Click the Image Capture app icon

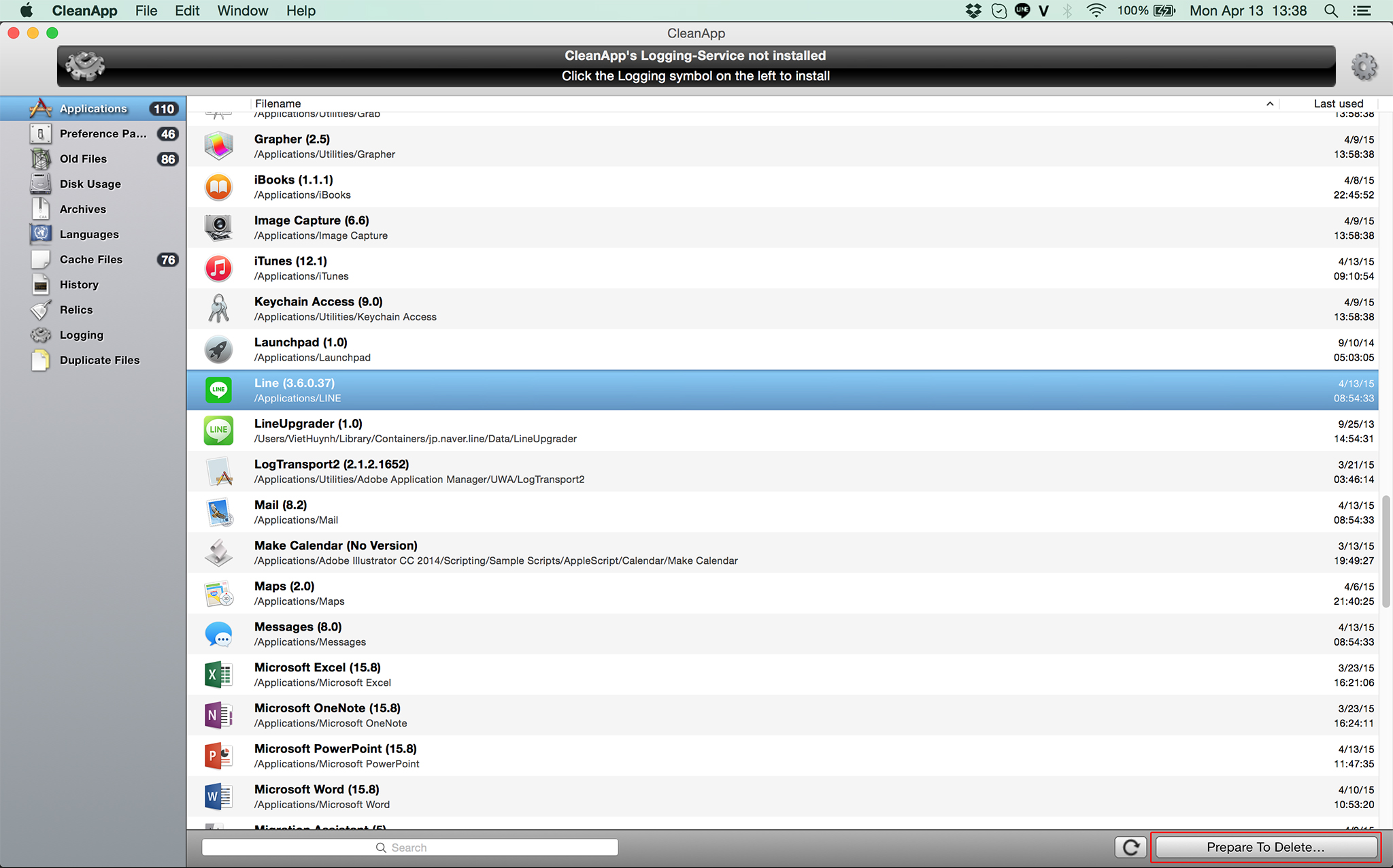(218, 228)
